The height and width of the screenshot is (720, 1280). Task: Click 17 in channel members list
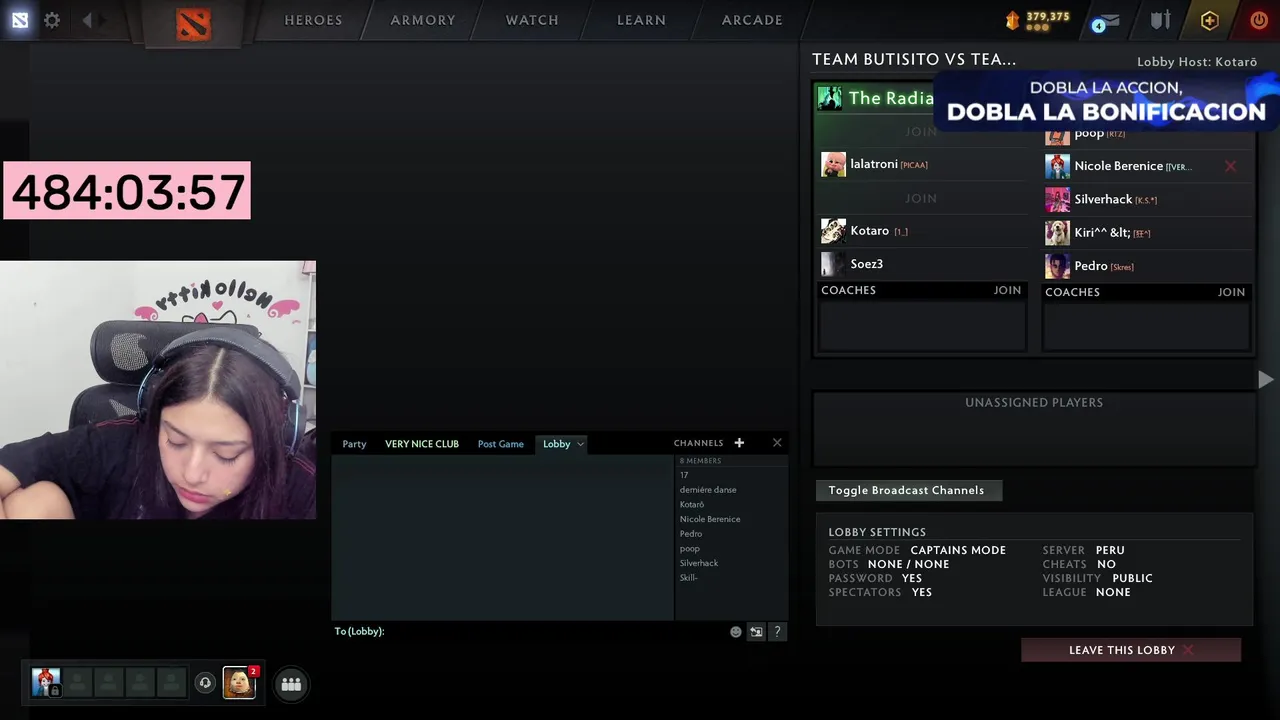[x=684, y=475]
